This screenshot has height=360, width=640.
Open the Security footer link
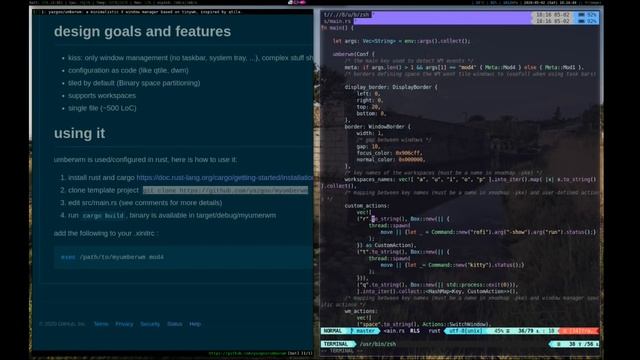[150, 324]
